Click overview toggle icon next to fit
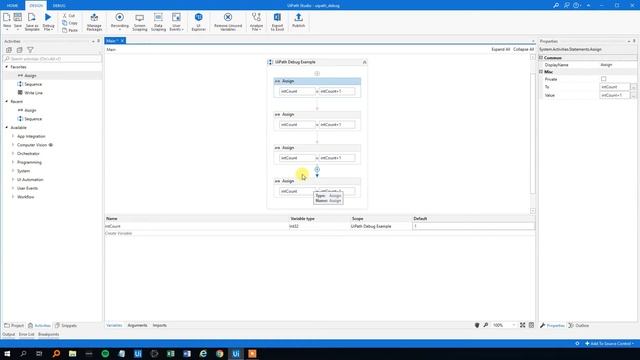 [x=531, y=325]
